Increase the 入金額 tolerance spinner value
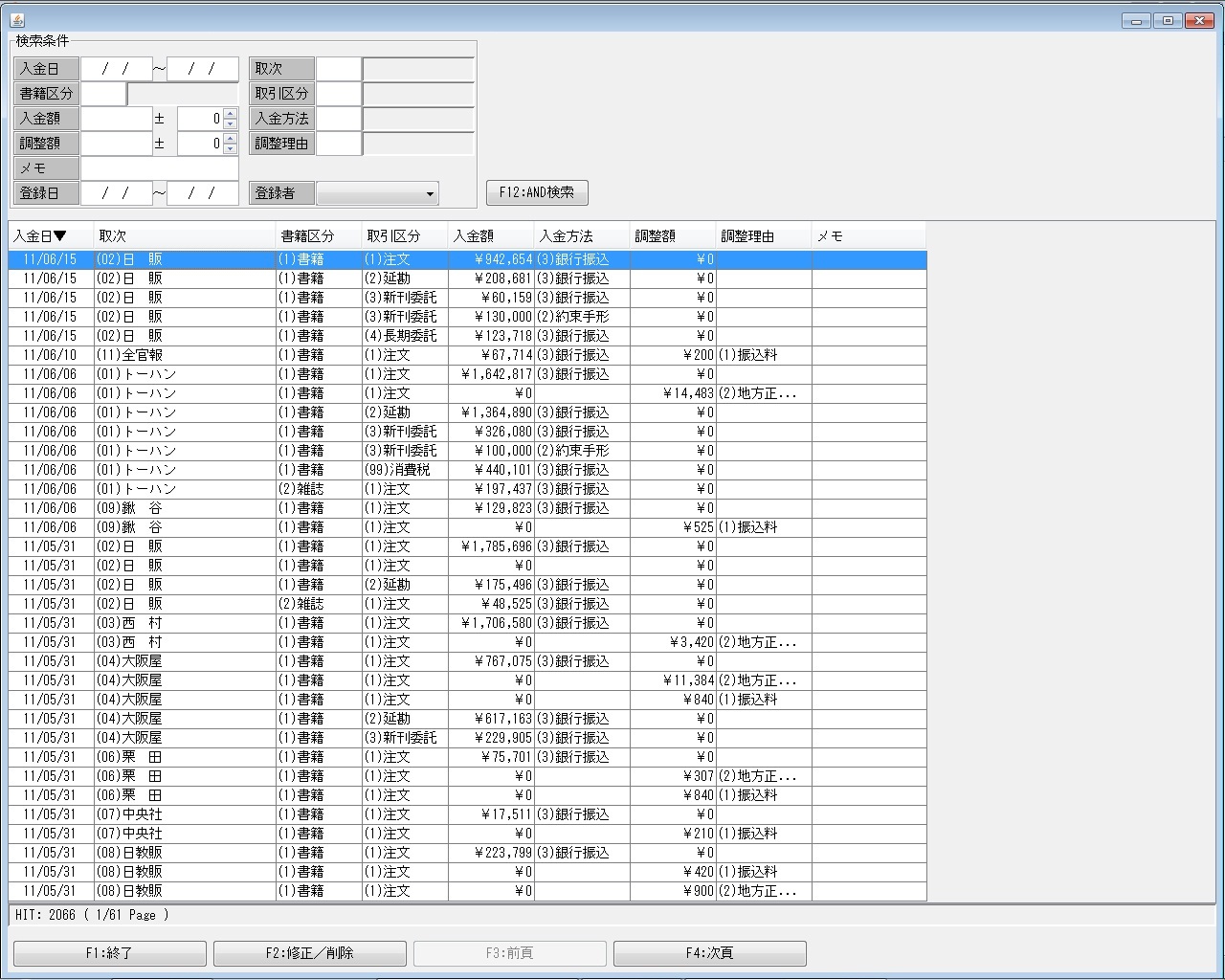Screen dimensions: 1225x980 [x=230, y=114]
